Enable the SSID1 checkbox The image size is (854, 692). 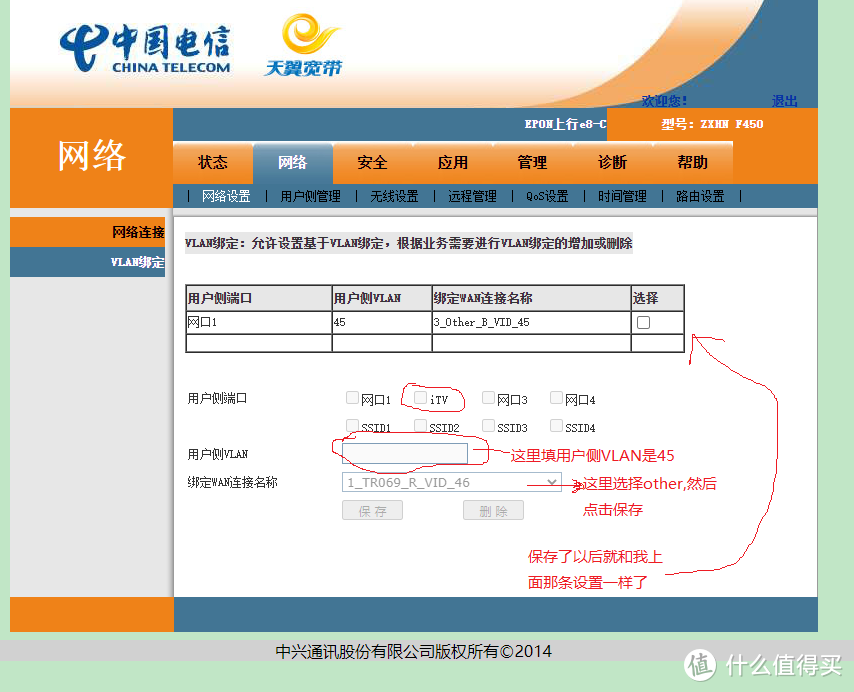pyautogui.click(x=352, y=425)
